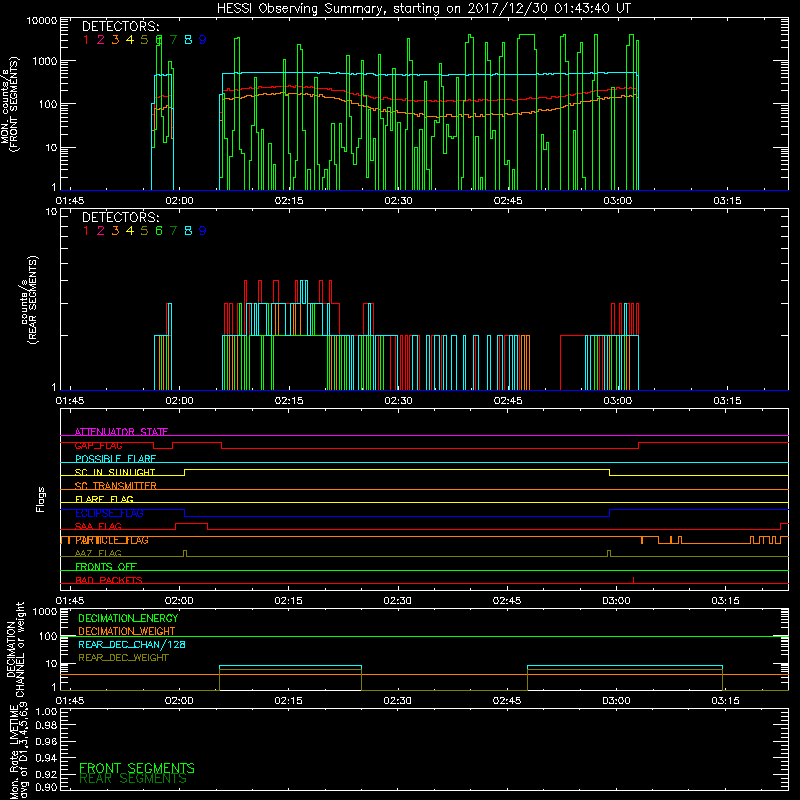This screenshot has width=800, height=800.
Task: Click the 1000 tick on the decimation axis
Action: click(x=45, y=612)
